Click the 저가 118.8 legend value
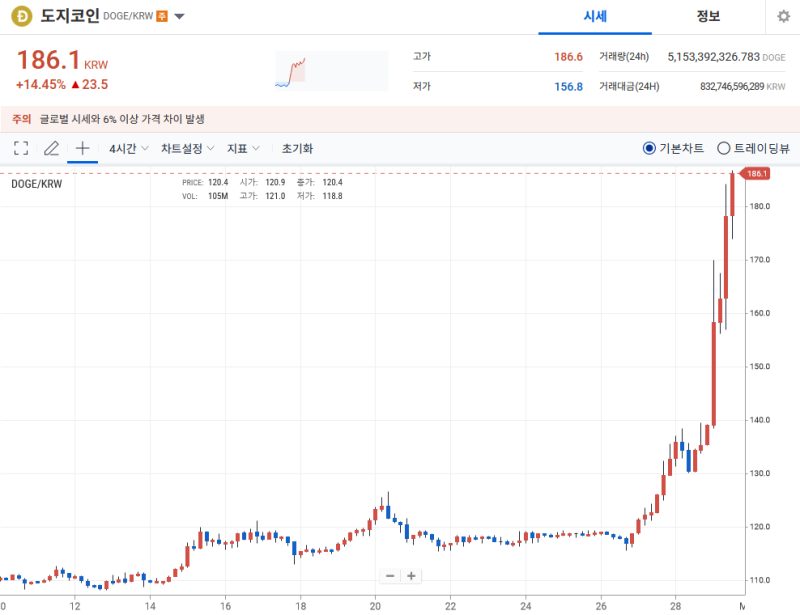 (332, 196)
